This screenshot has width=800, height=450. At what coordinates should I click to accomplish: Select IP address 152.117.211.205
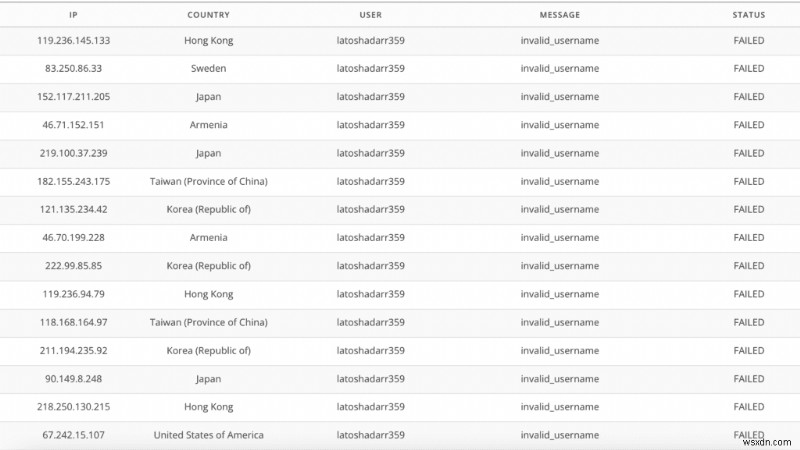(74, 97)
